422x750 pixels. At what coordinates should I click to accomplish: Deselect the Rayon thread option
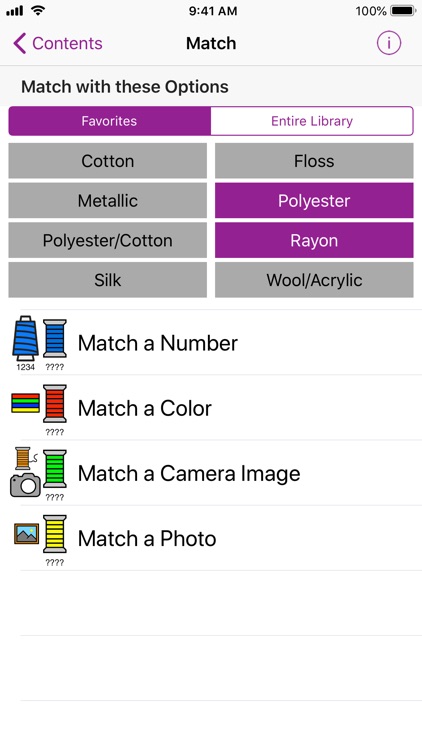314,240
